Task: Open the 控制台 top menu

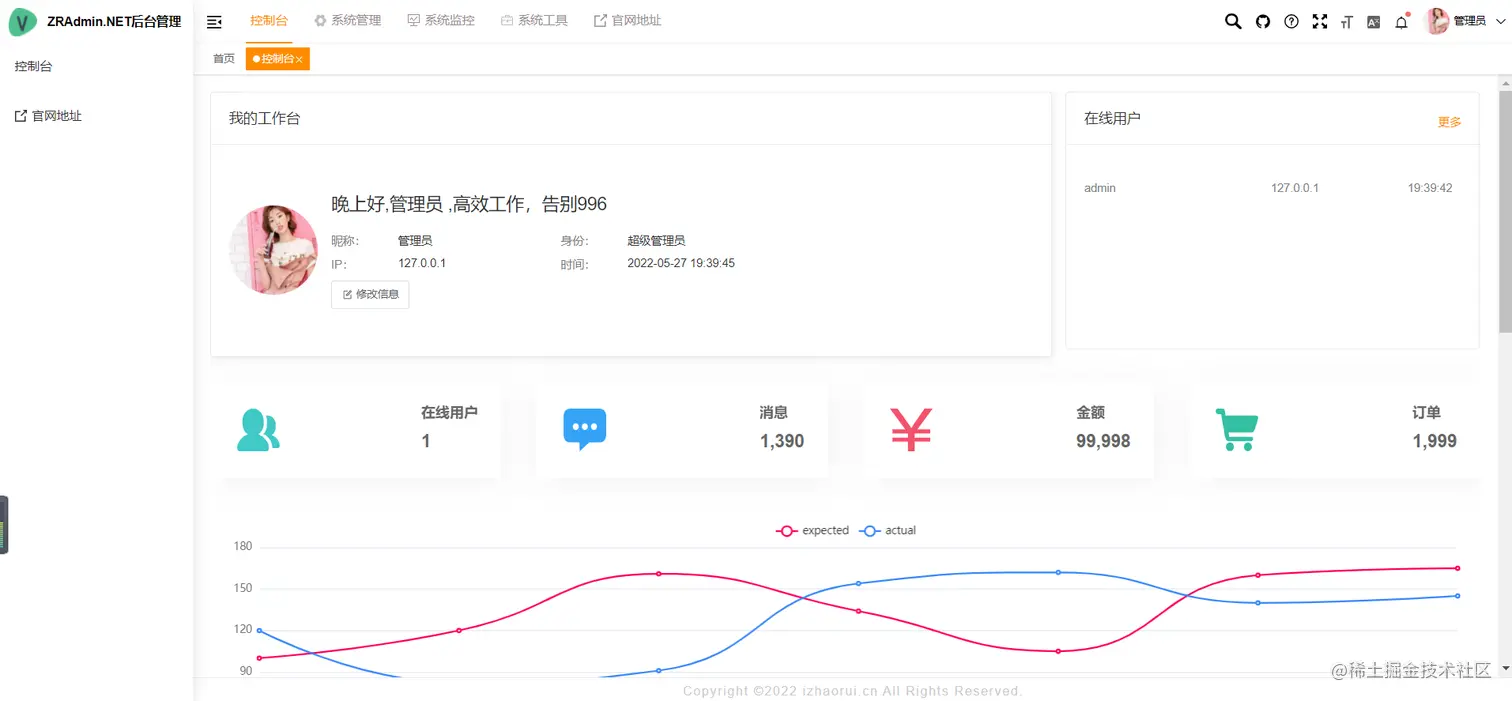Action: tap(269, 20)
